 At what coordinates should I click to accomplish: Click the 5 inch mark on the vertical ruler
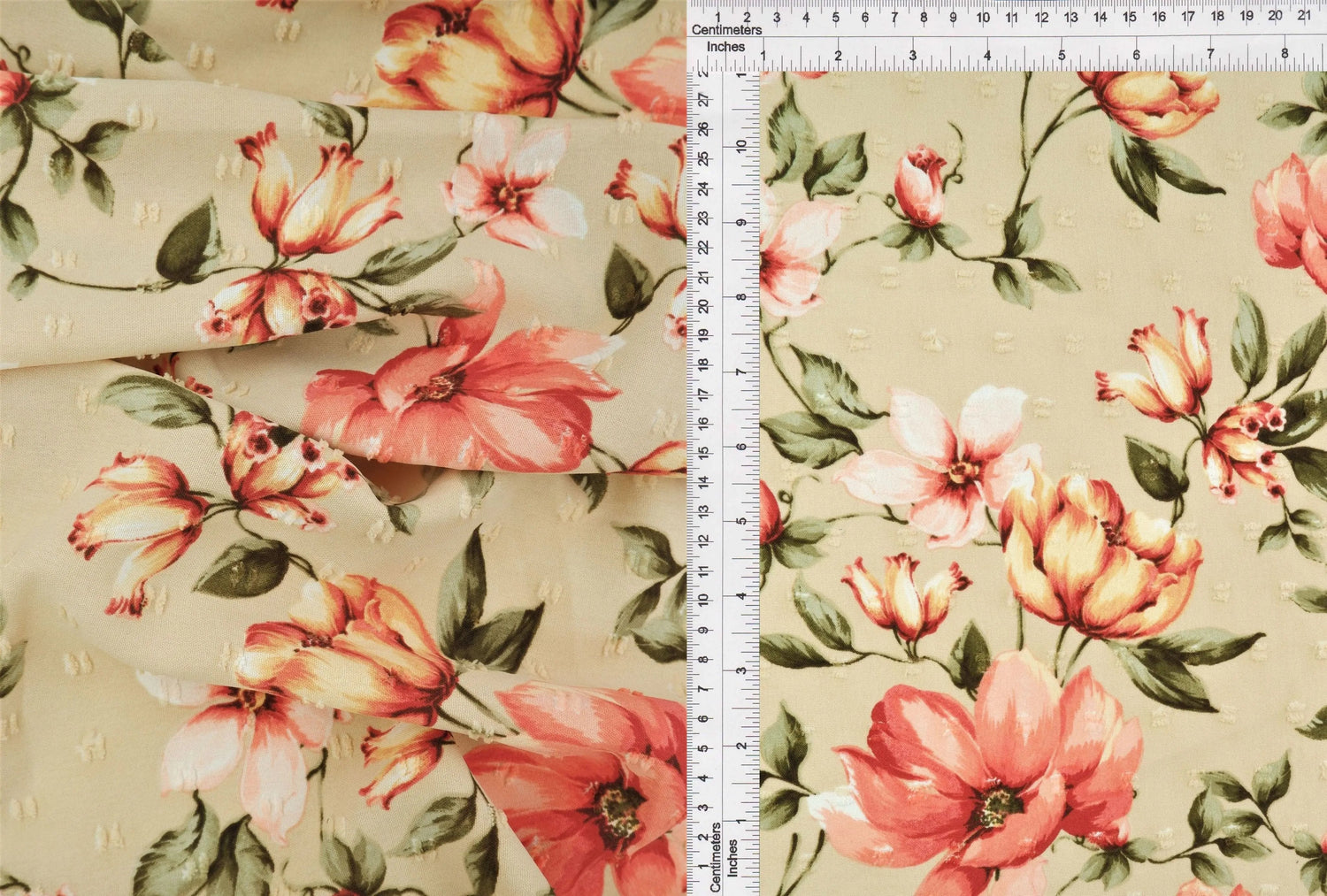click(741, 520)
